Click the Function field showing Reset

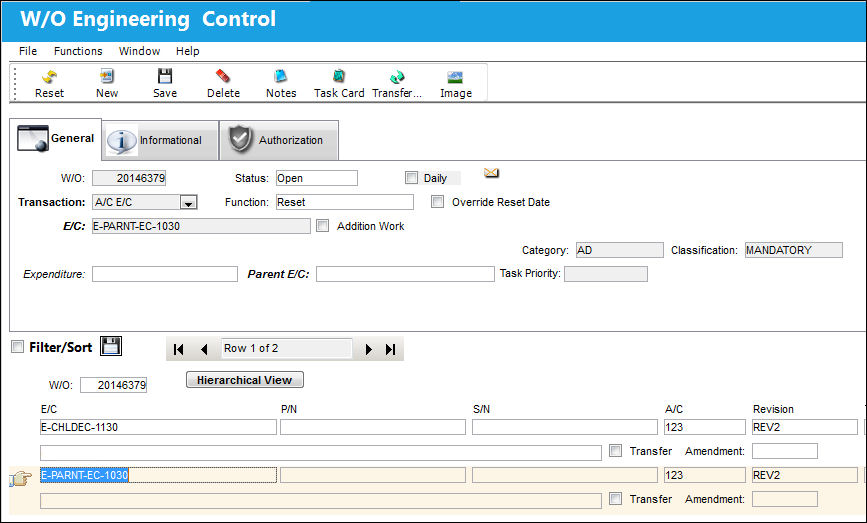pos(344,202)
